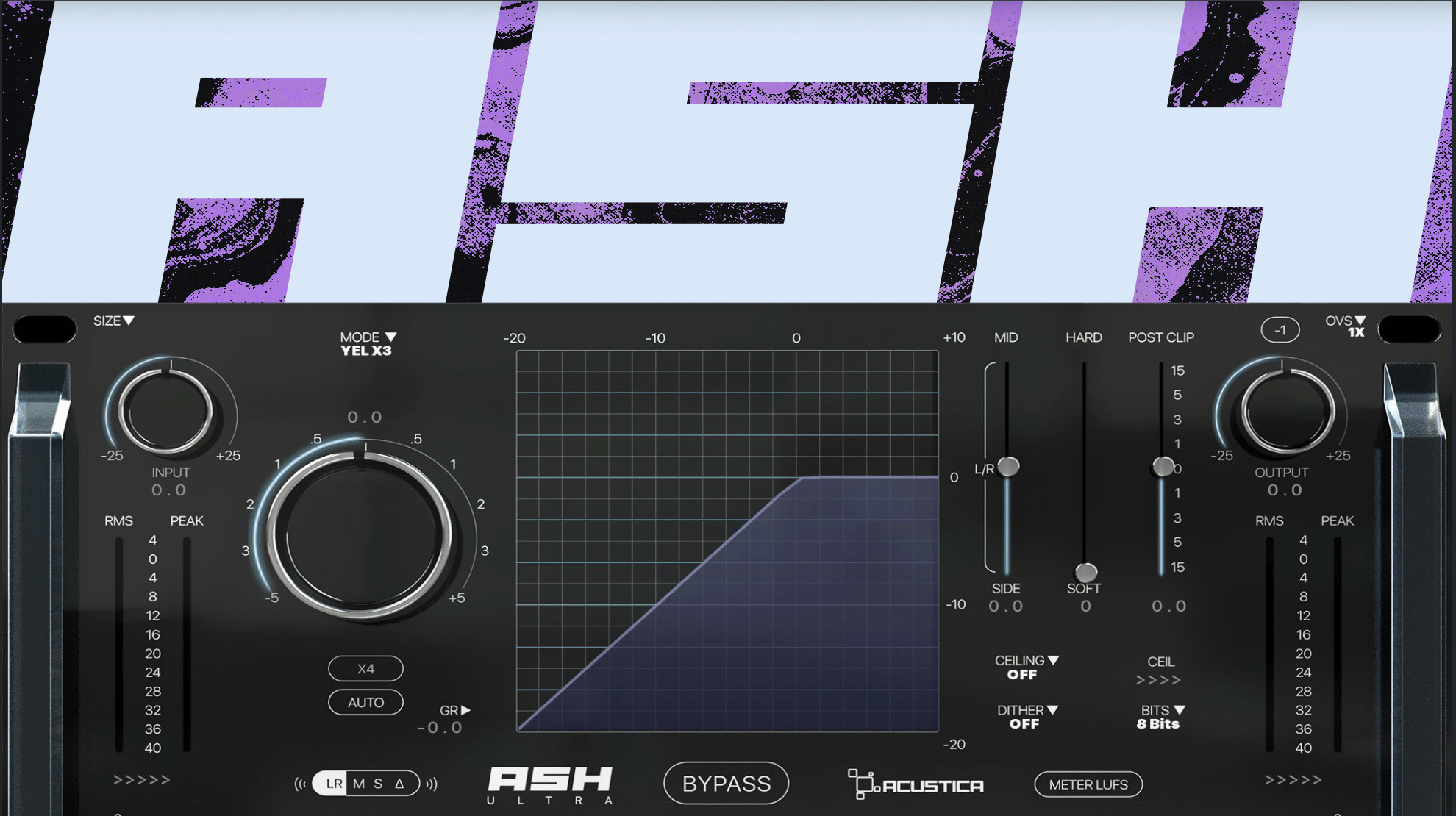Select S (side) channel mode
This screenshot has width=1456, height=816.
click(x=378, y=784)
